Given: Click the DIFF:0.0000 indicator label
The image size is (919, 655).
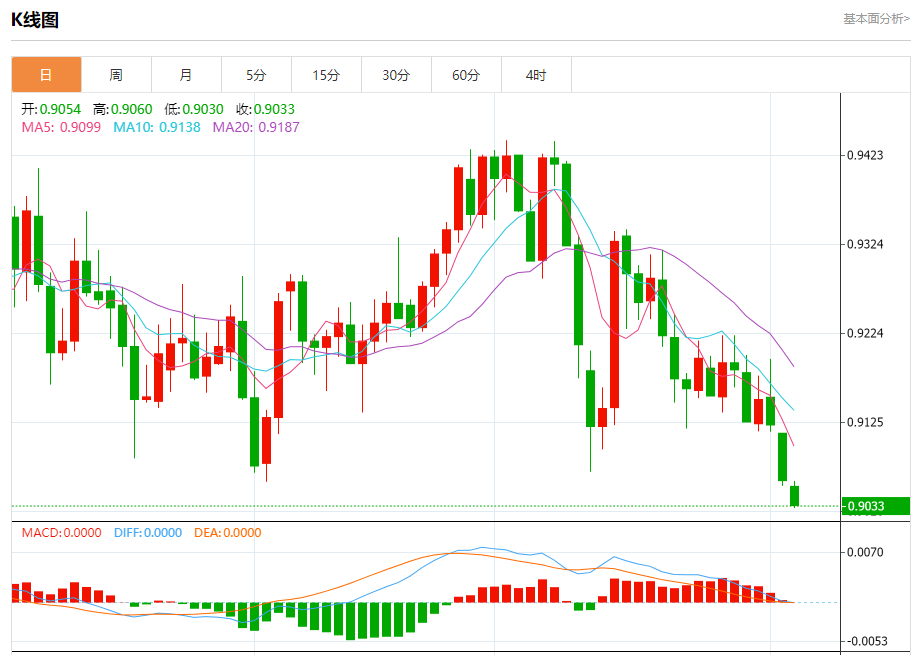Looking at the screenshot, I should 148,533.
